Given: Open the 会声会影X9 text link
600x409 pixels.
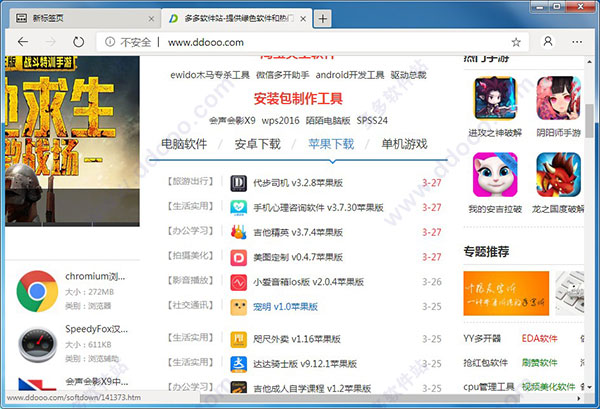Looking at the screenshot, I should [232, 121].
